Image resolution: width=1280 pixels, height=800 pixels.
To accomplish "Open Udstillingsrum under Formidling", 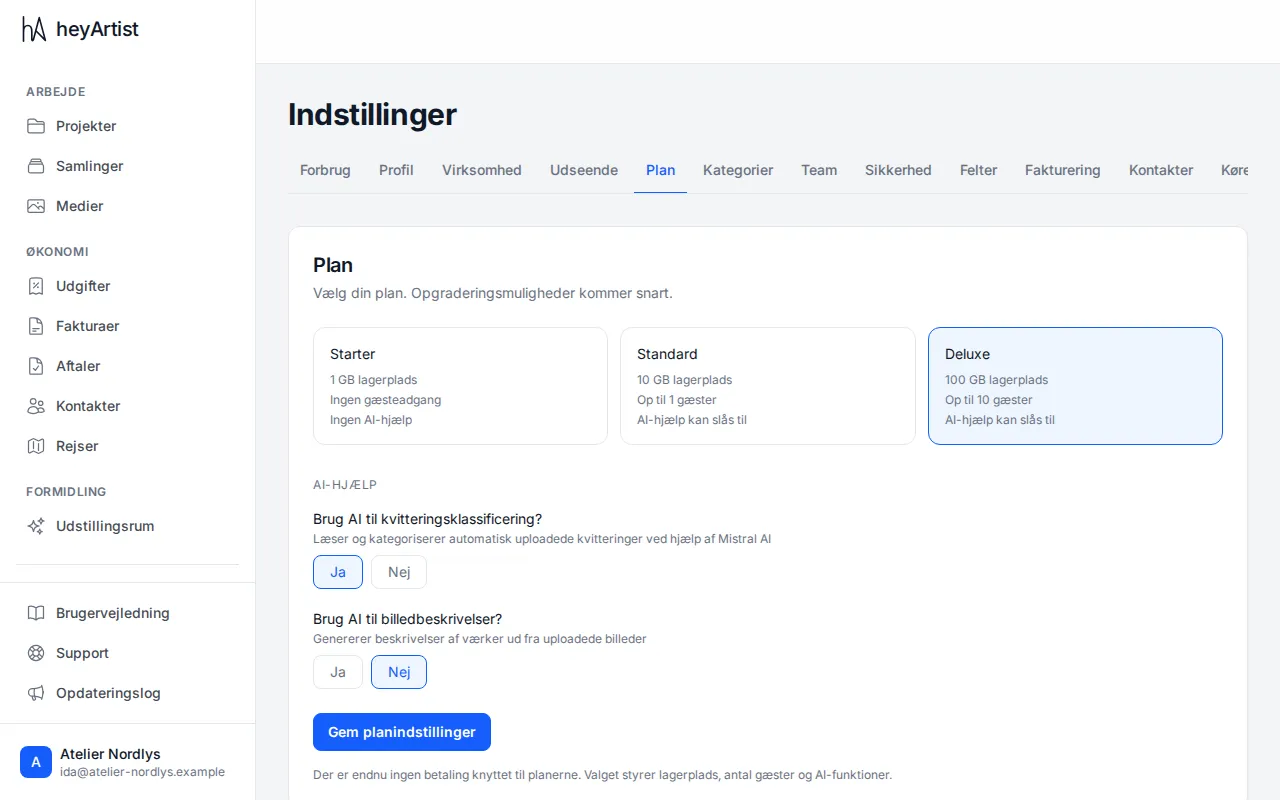I will coord(128,526).
